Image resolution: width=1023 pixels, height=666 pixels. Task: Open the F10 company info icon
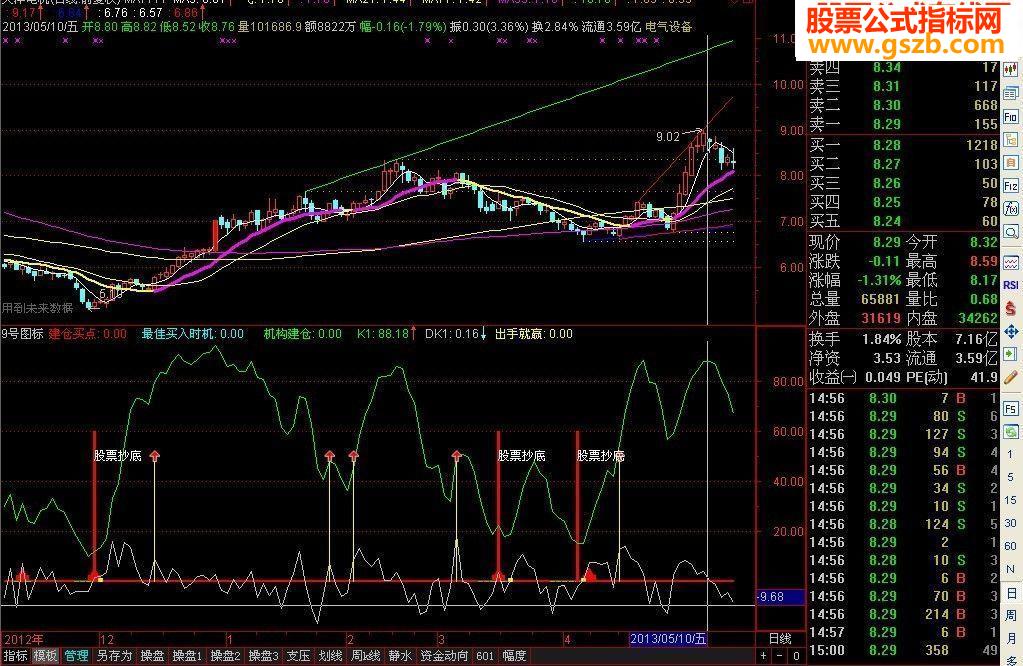tap(1011, 117)
